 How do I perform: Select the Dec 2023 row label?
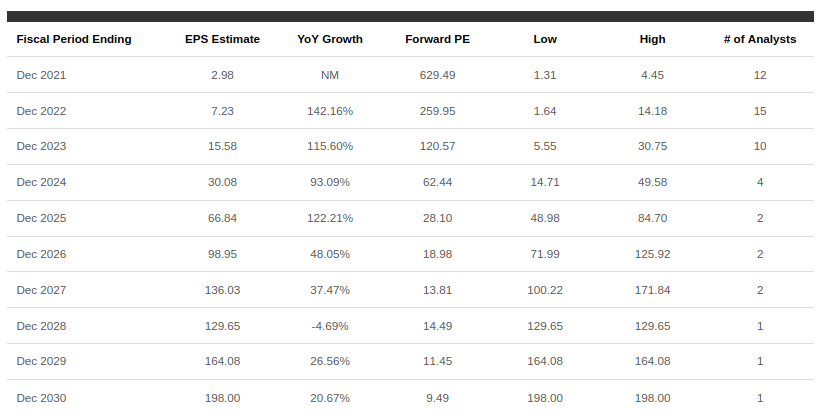41,146
